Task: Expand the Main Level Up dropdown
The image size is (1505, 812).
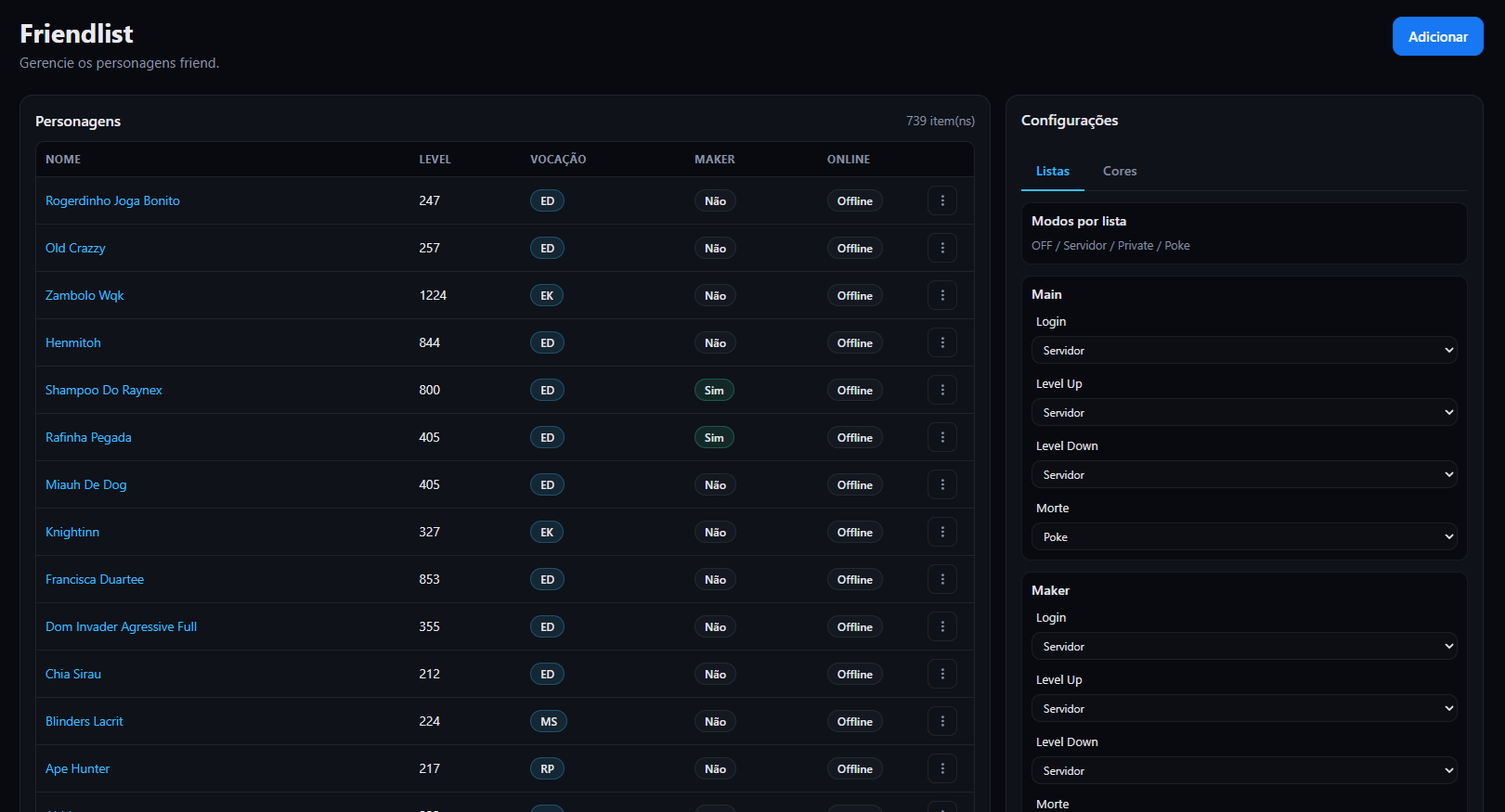Action: tap(1244, 412)
